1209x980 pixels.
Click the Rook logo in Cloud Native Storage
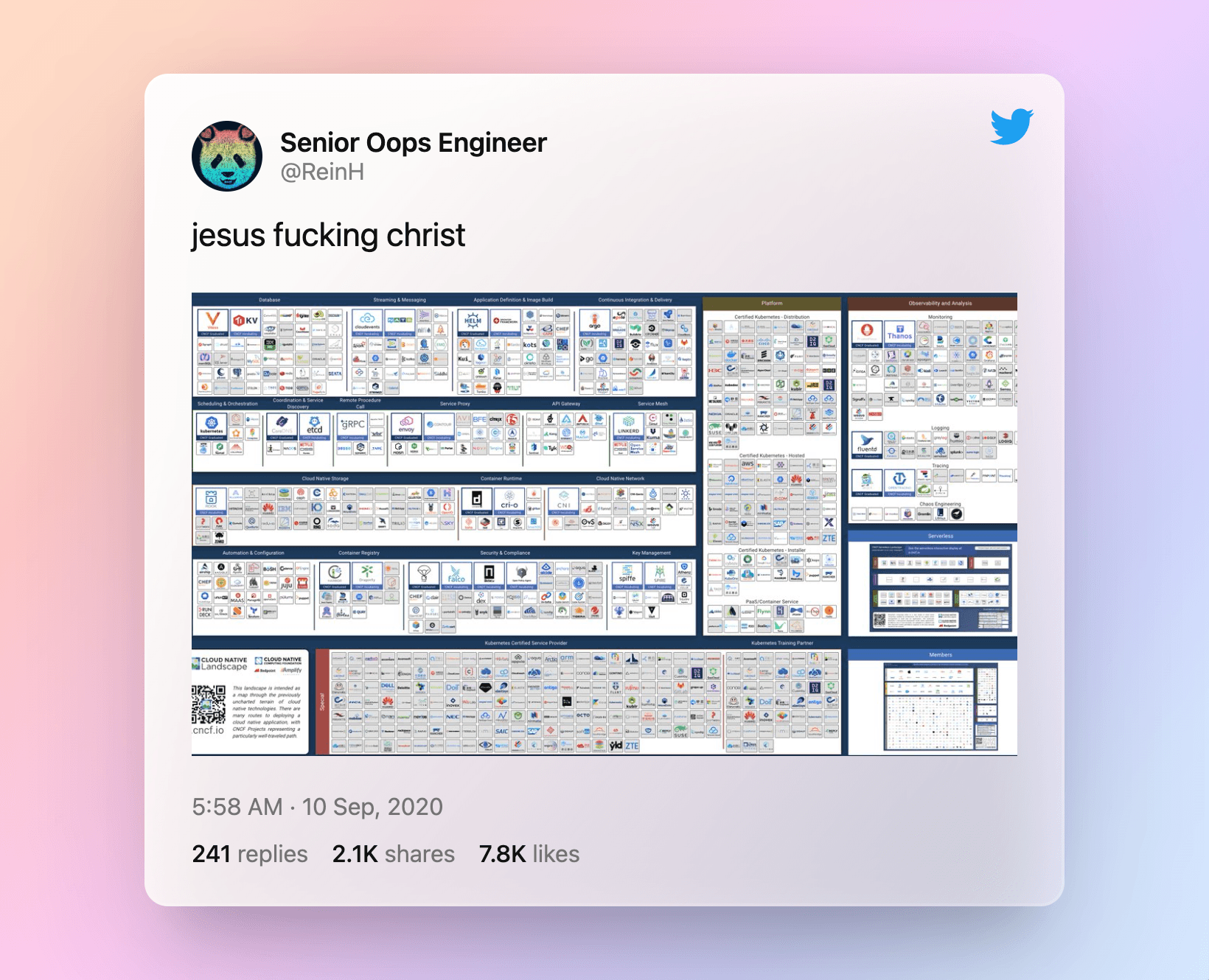pyautogui.click(x=211, y=501)
